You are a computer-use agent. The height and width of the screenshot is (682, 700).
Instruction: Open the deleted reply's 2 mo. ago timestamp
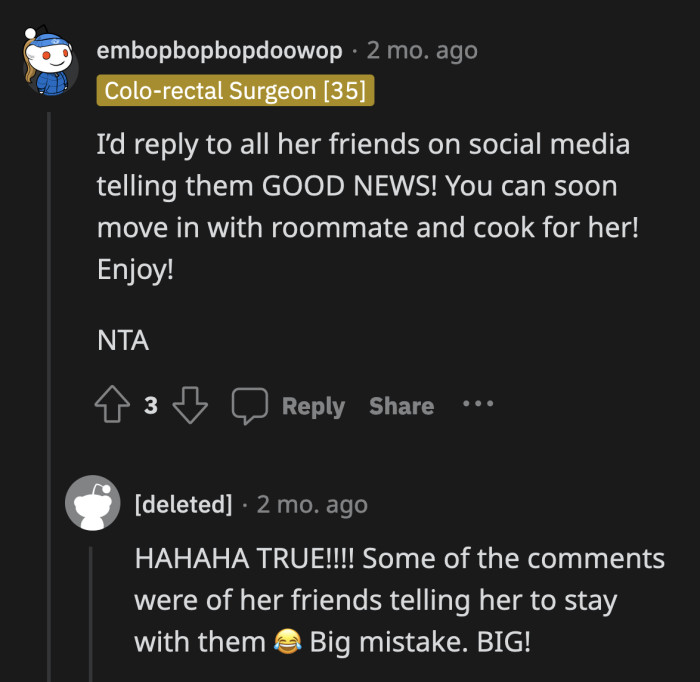[312, 504]
